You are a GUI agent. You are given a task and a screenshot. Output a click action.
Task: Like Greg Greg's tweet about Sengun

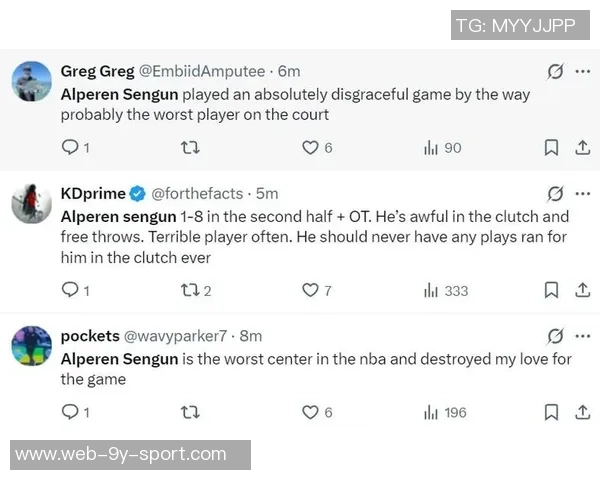click(x=310, y=148)
